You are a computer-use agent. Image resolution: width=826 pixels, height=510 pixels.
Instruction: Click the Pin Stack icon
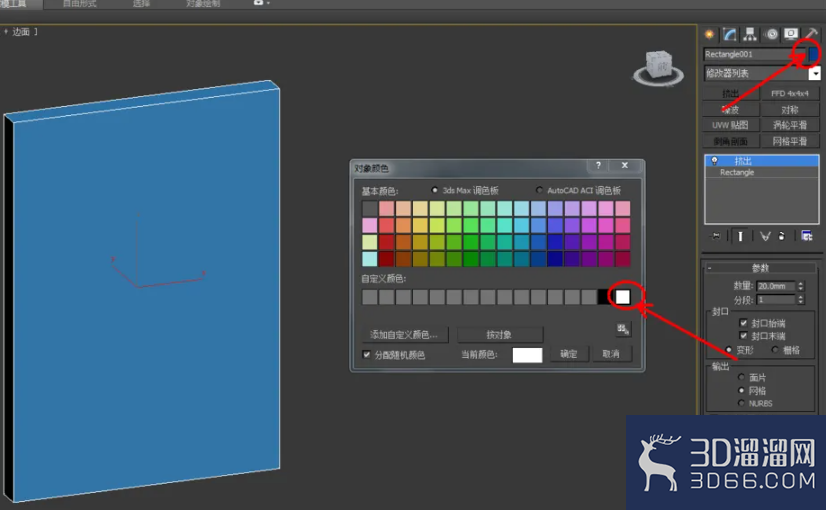click(x=715, y=236)
